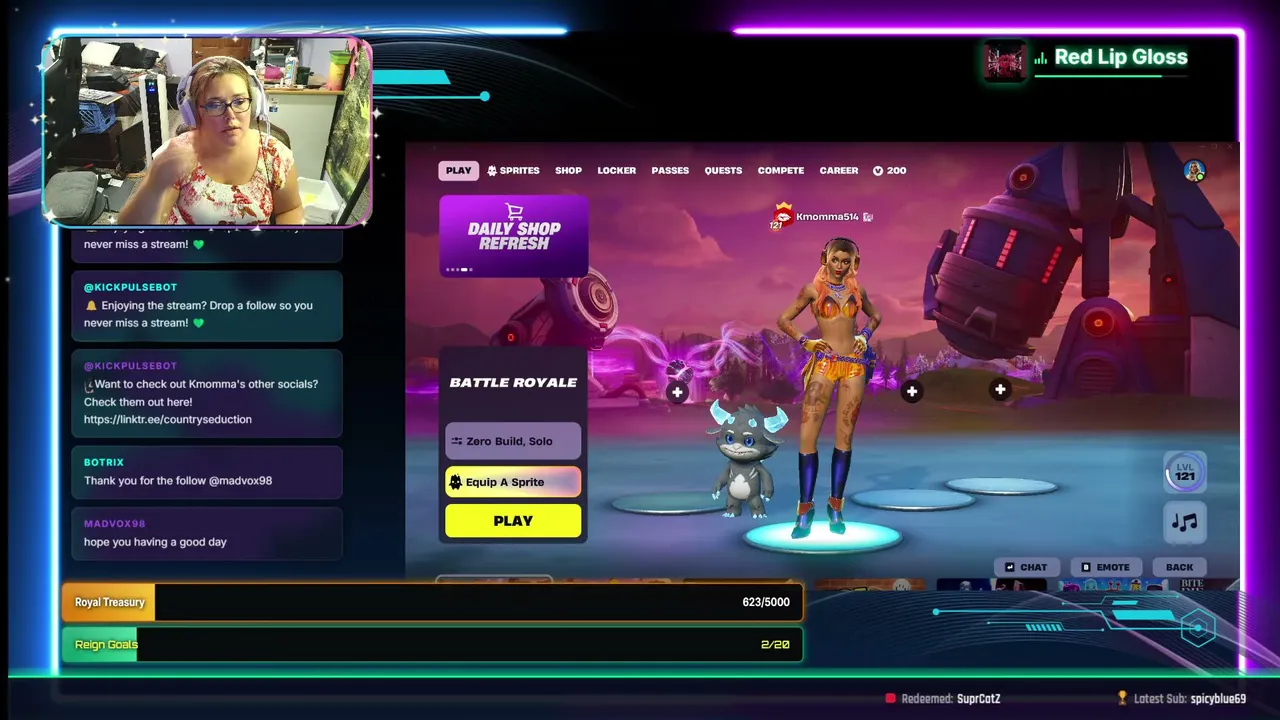
Task: Go to the PASSES tab
Action: [x=670, y=171]
